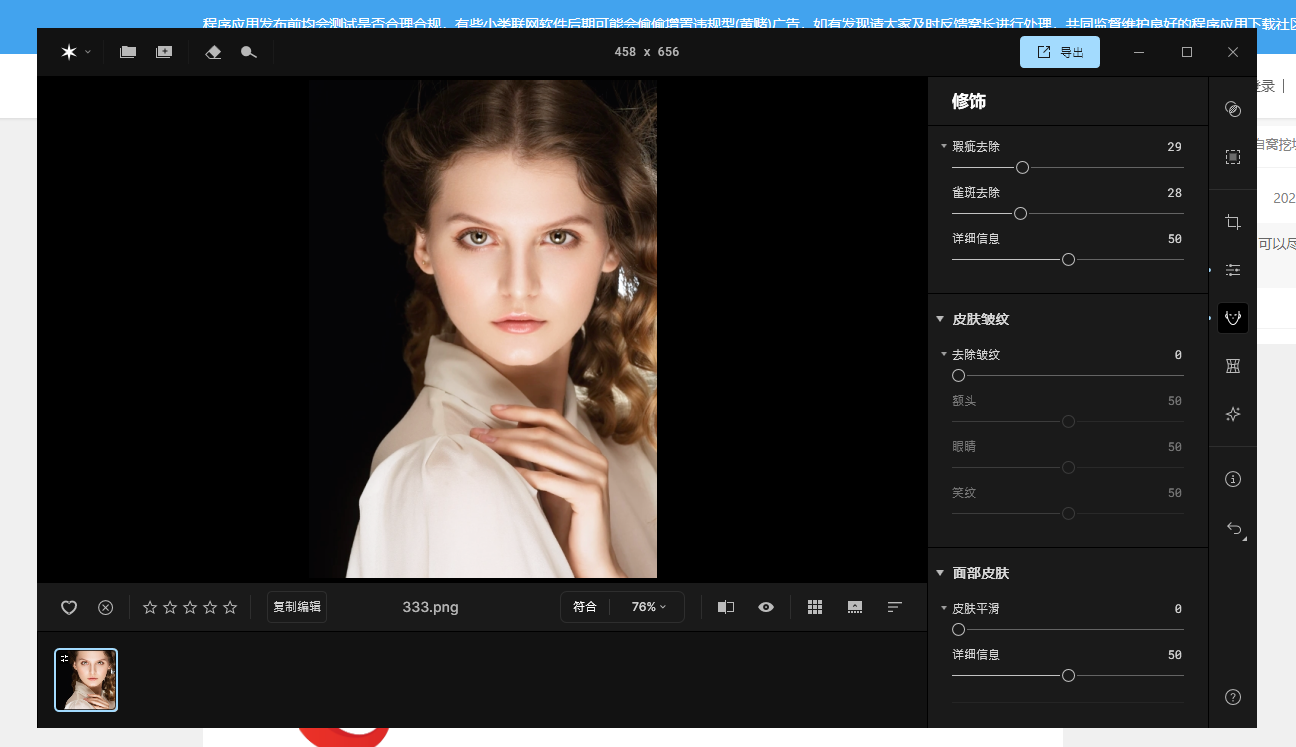Open folder icon in top toolbar
Screen dimensions: 1296x747
click(128, 52)
